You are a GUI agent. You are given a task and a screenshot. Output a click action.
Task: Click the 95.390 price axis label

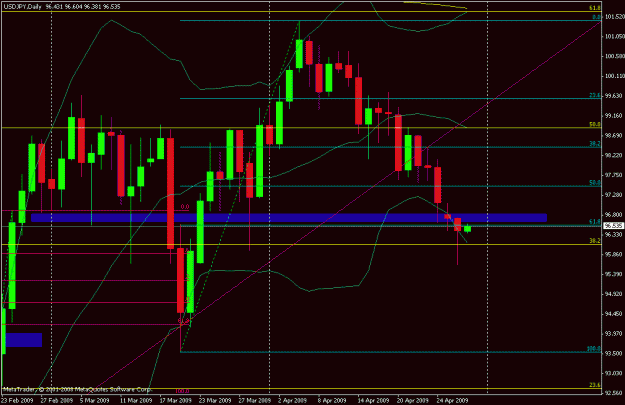[x=614, y=274]
